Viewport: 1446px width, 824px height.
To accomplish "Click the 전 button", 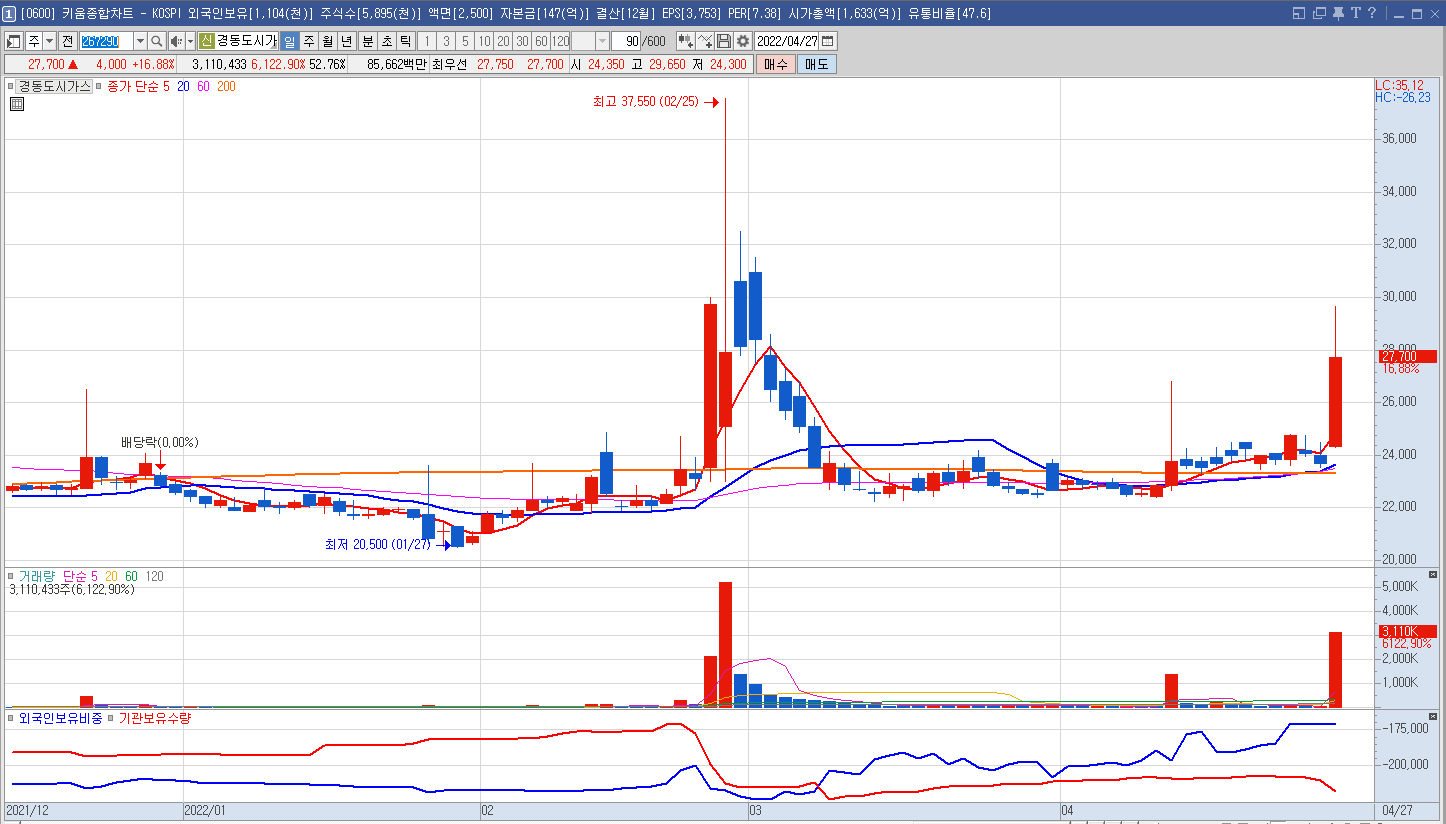I will 67,41.
